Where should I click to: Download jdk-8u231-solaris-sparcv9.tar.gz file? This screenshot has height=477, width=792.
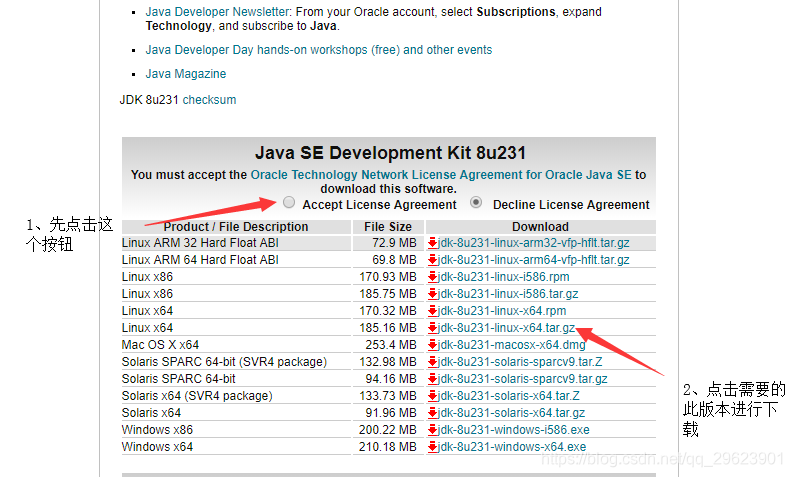point(522,379)
